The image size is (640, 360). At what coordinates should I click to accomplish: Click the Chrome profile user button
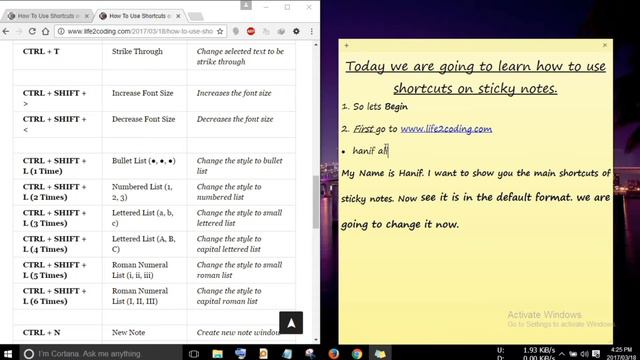246,5
